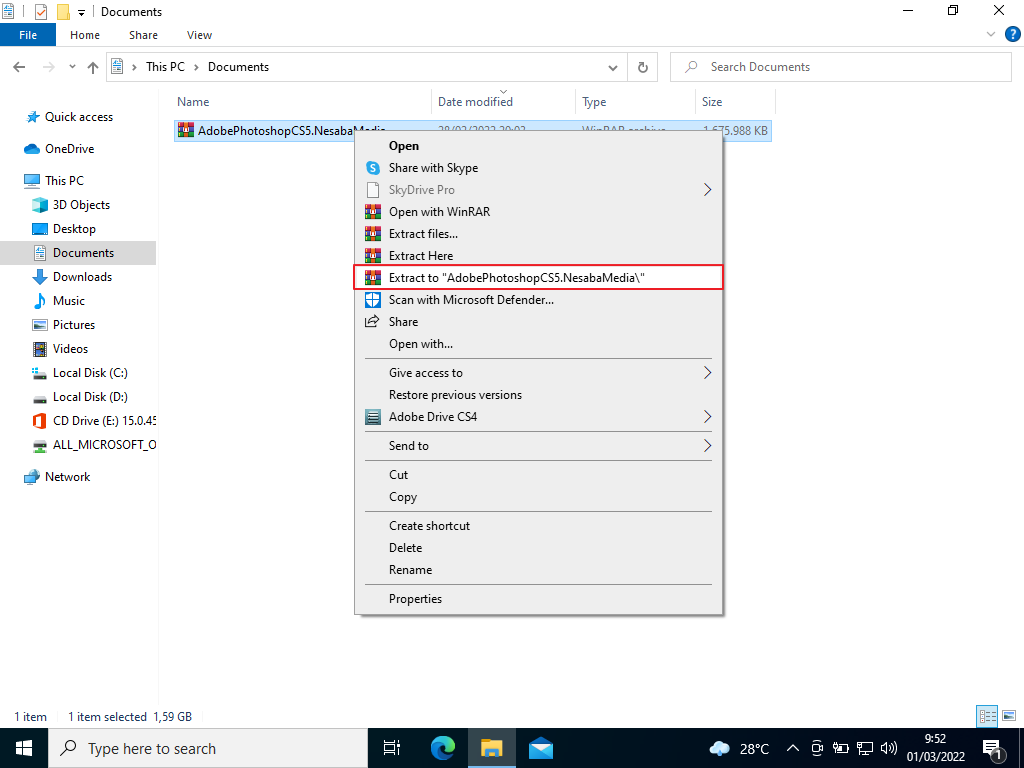Image resolution: width=1024 pixels, height=768 pixels.
Task: Expand Send to submenu arrow
Action: pos(707,445)
